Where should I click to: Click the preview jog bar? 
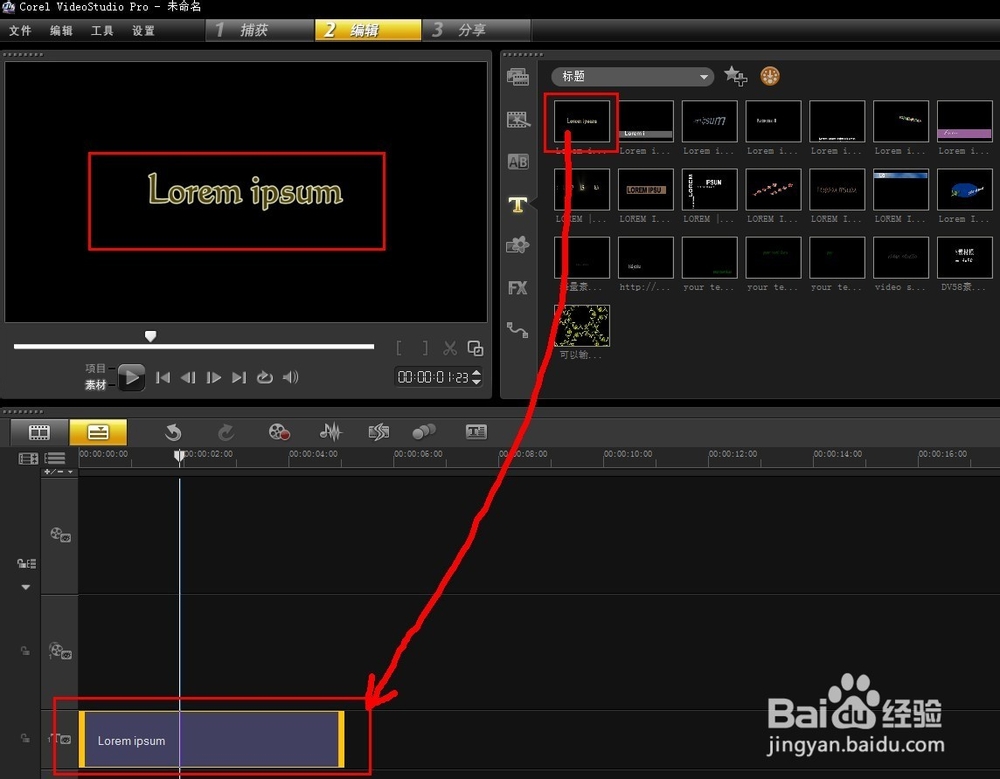click(194, 346)
